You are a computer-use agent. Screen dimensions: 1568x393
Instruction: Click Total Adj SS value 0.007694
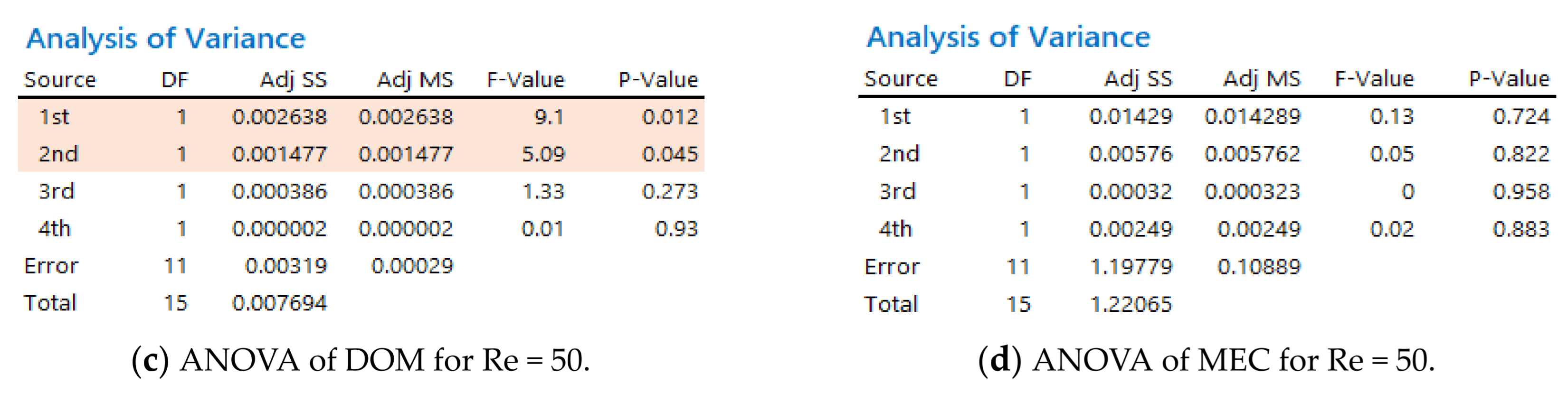(279, 303)
